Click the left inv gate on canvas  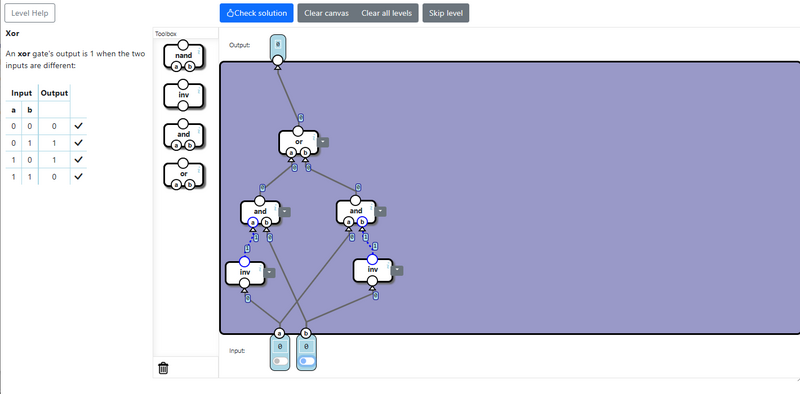245,272
